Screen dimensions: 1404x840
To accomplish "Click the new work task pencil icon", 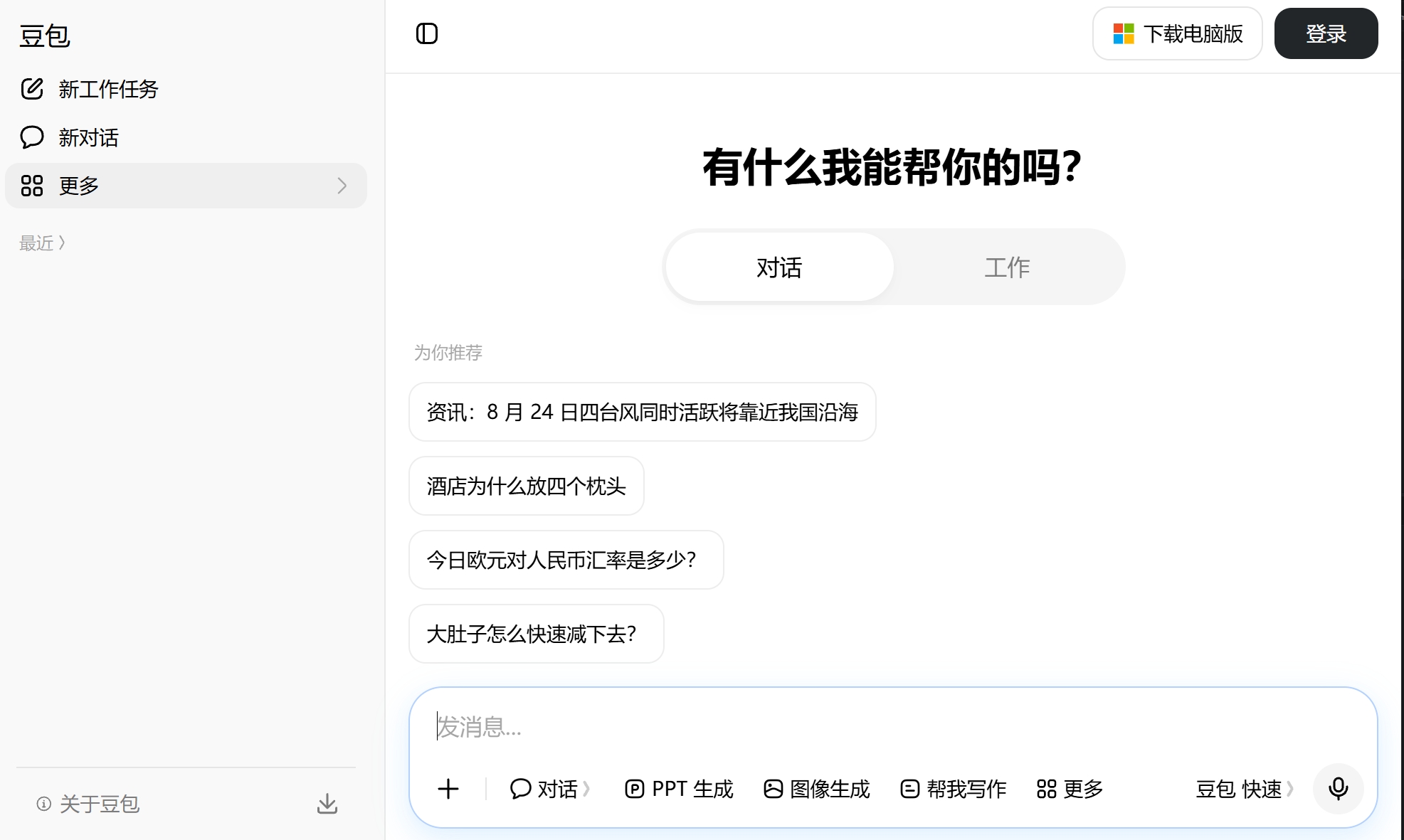I will pyautogui.click(x=32, y=89).
